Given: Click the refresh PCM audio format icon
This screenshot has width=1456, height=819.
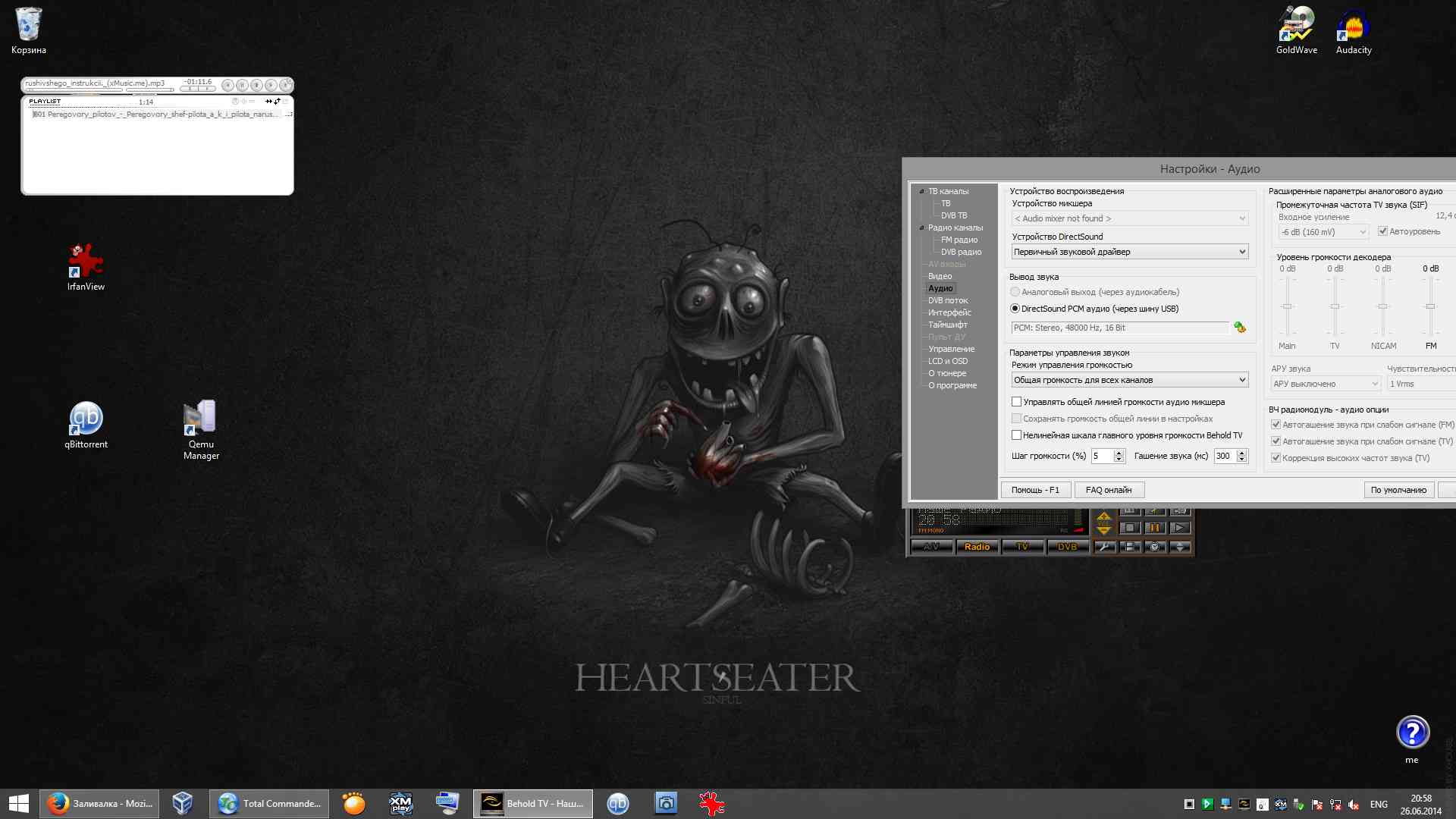Looking at the screenshot, I should coord(1240,328).
